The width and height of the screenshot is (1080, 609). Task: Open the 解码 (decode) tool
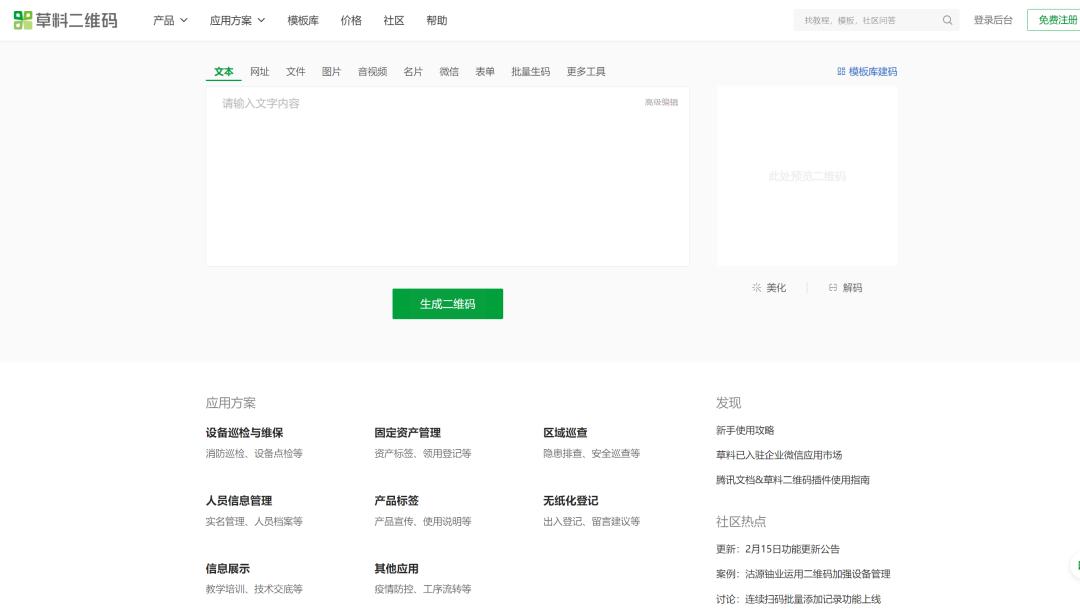coord(845,287)
